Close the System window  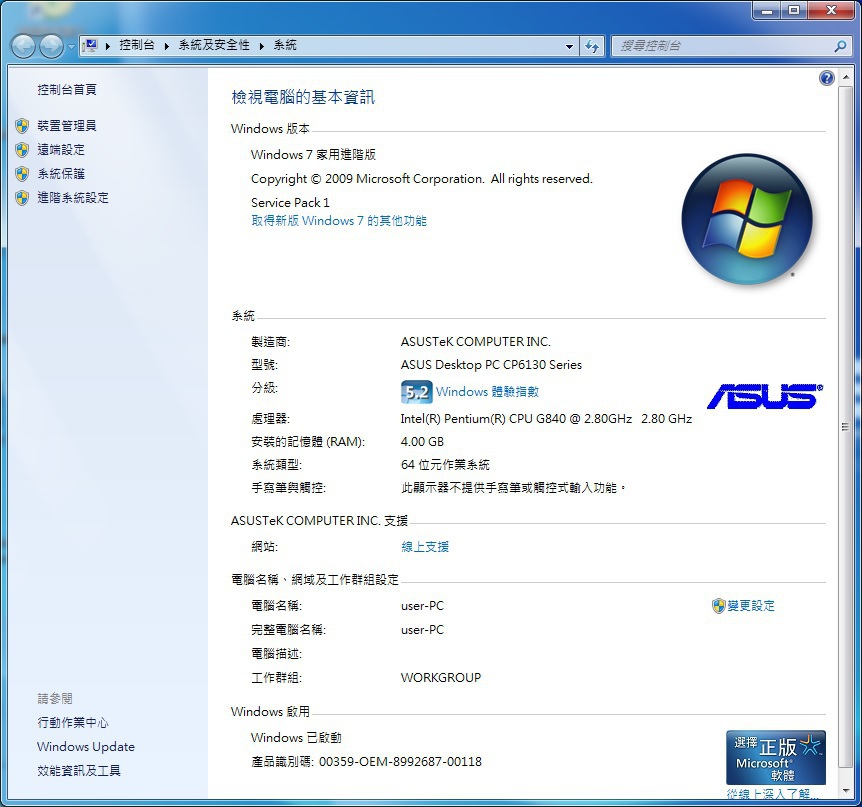831,10
